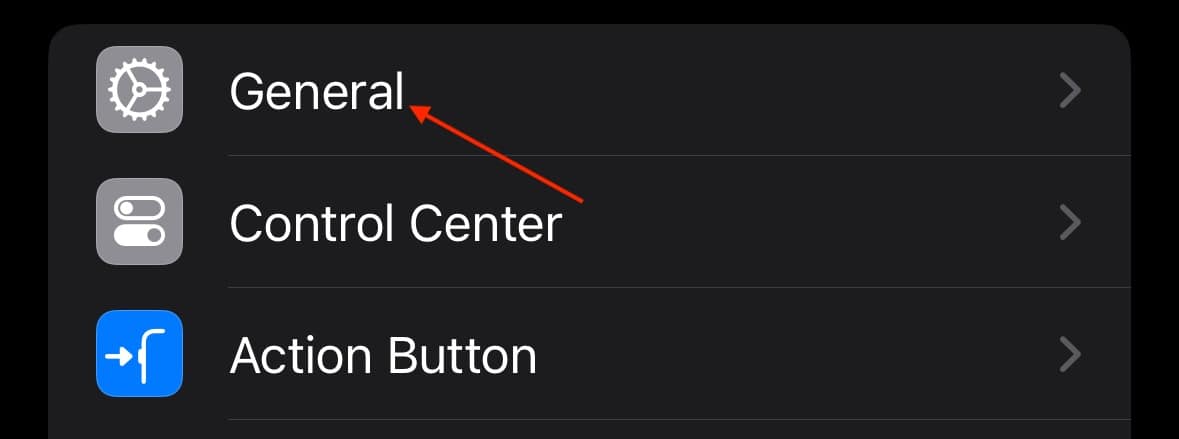The height and width of the screenshot is (439, 1179).
Task: Click upper switch glyph in Control Center icon
Action: [139, 207]
